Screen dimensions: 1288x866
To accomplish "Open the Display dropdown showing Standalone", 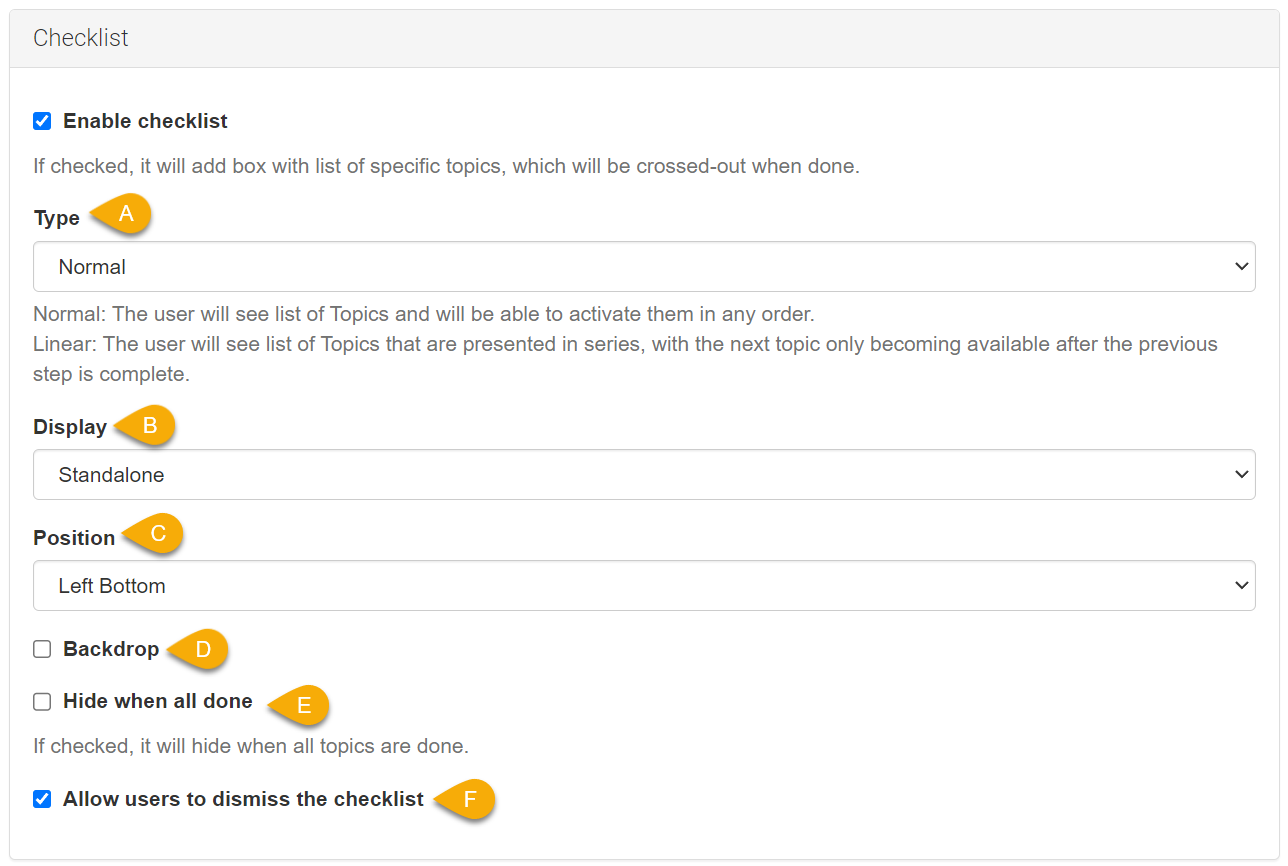I will [x=644, y=475].
